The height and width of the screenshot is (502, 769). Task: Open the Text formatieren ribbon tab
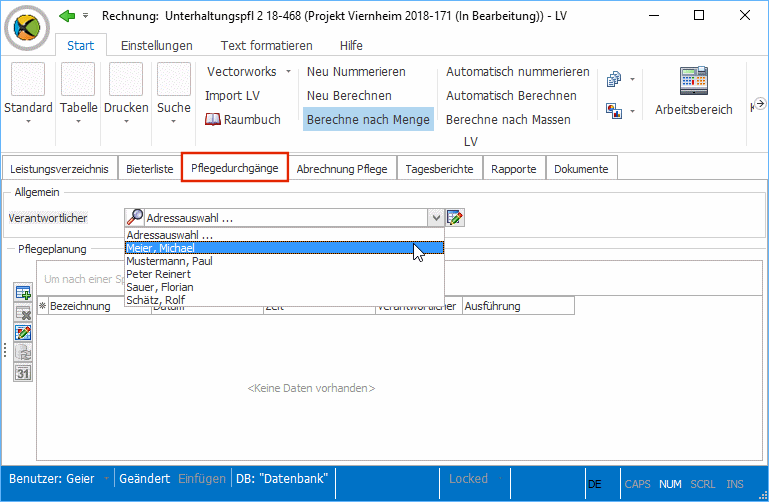(x=266, y=46)
